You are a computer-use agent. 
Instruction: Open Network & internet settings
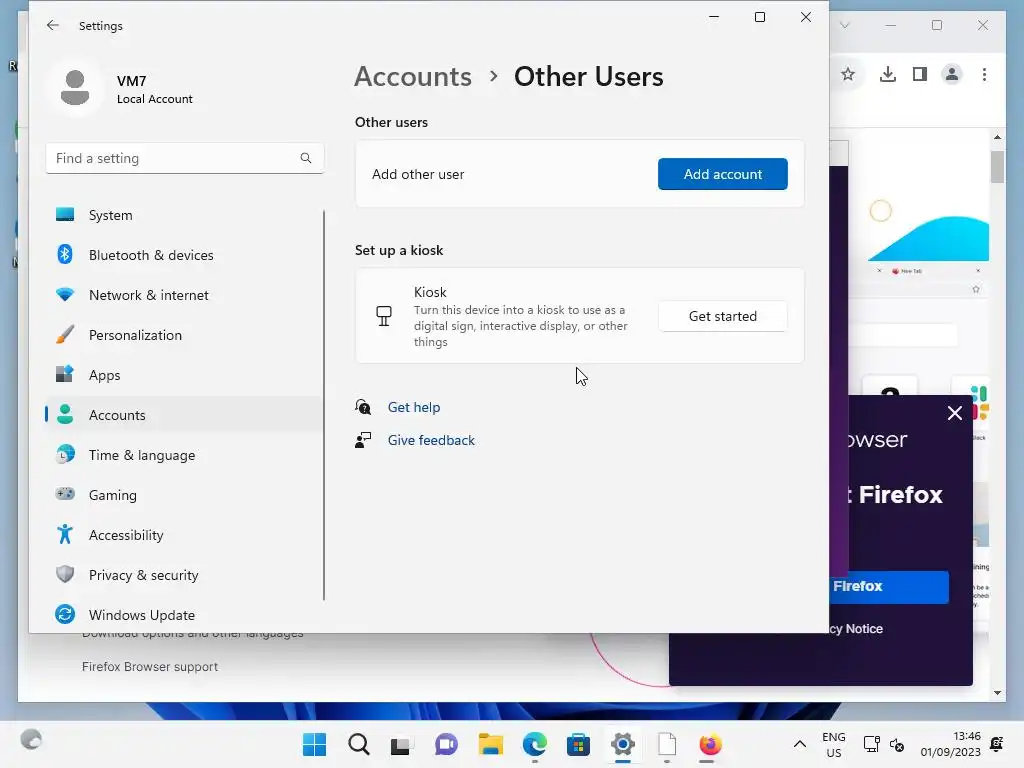tap(184, 295)
